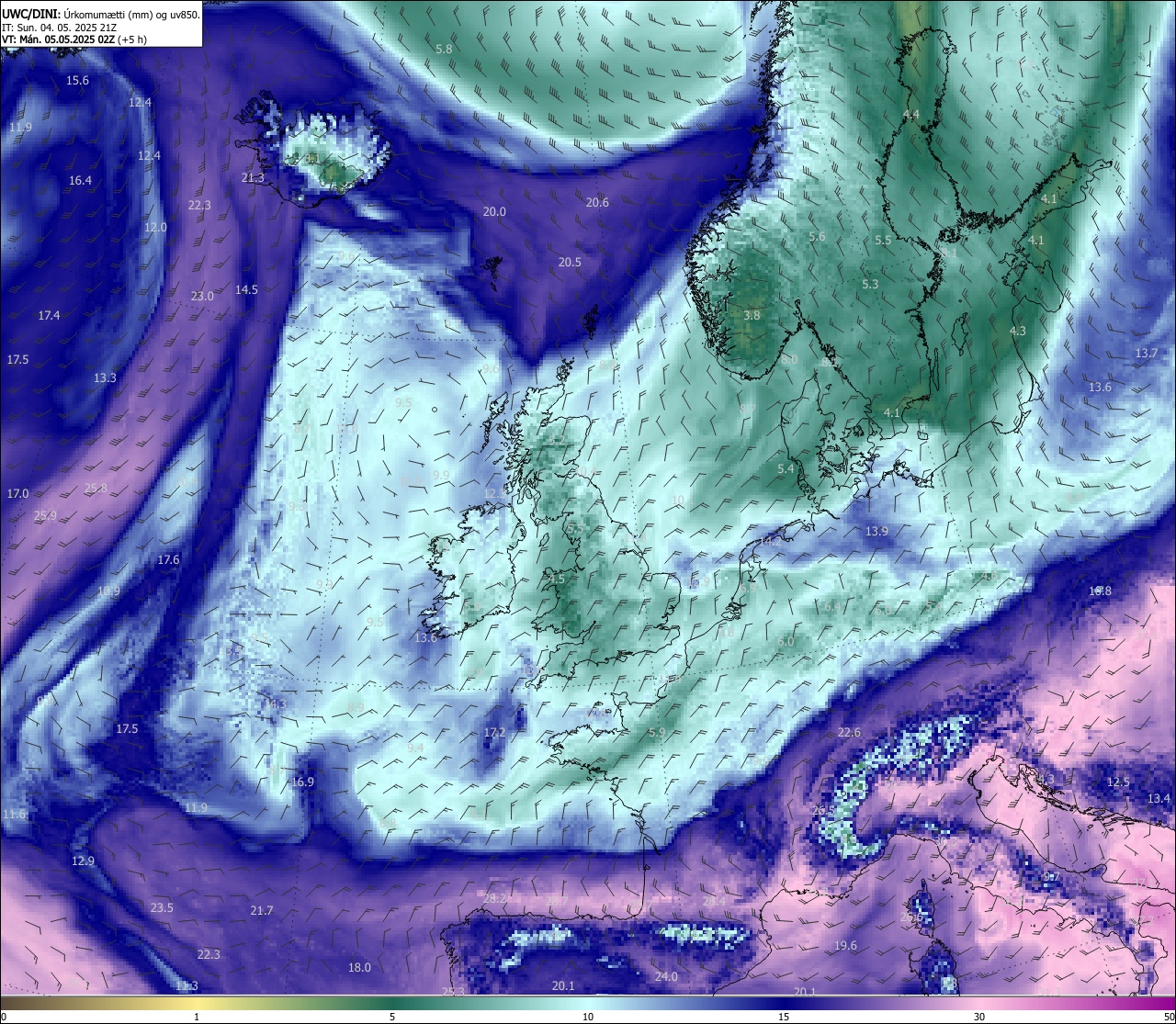Screen dimensions: 1176x1024
Task: Click the 17.0 value at left edge
Action: [17, 494]
